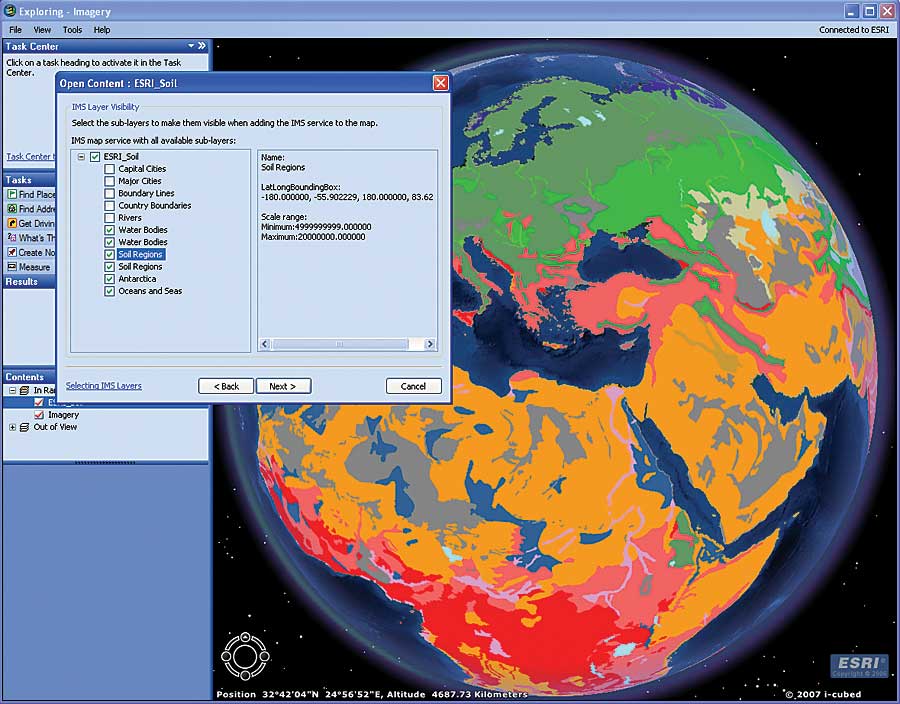This screenshot has width=900, height=704.
Task: Uncheck the Oceans and Seas checkbox
Action: (110, 291)
